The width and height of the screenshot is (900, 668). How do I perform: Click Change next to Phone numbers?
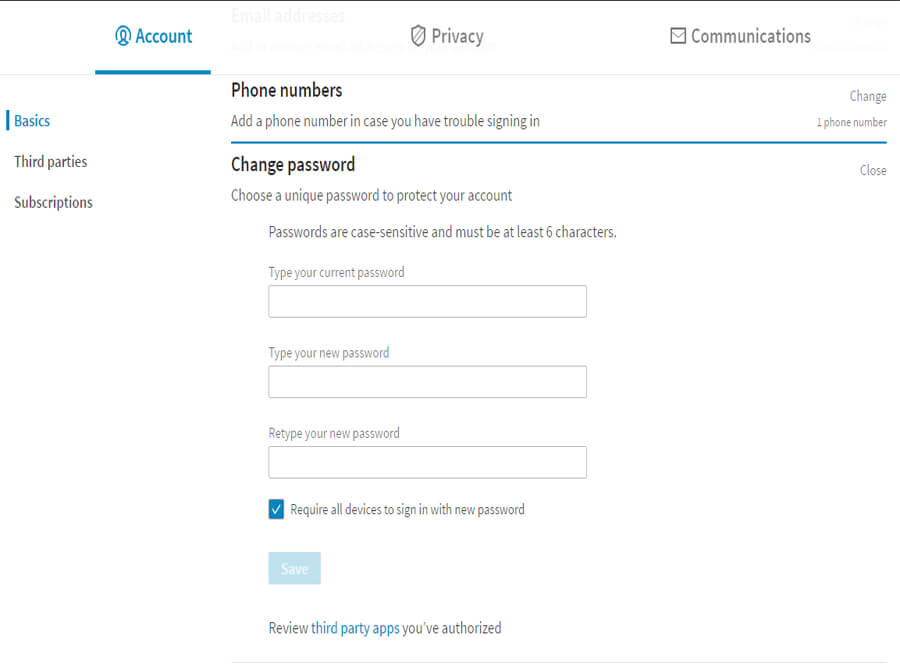tap(867, 96)
